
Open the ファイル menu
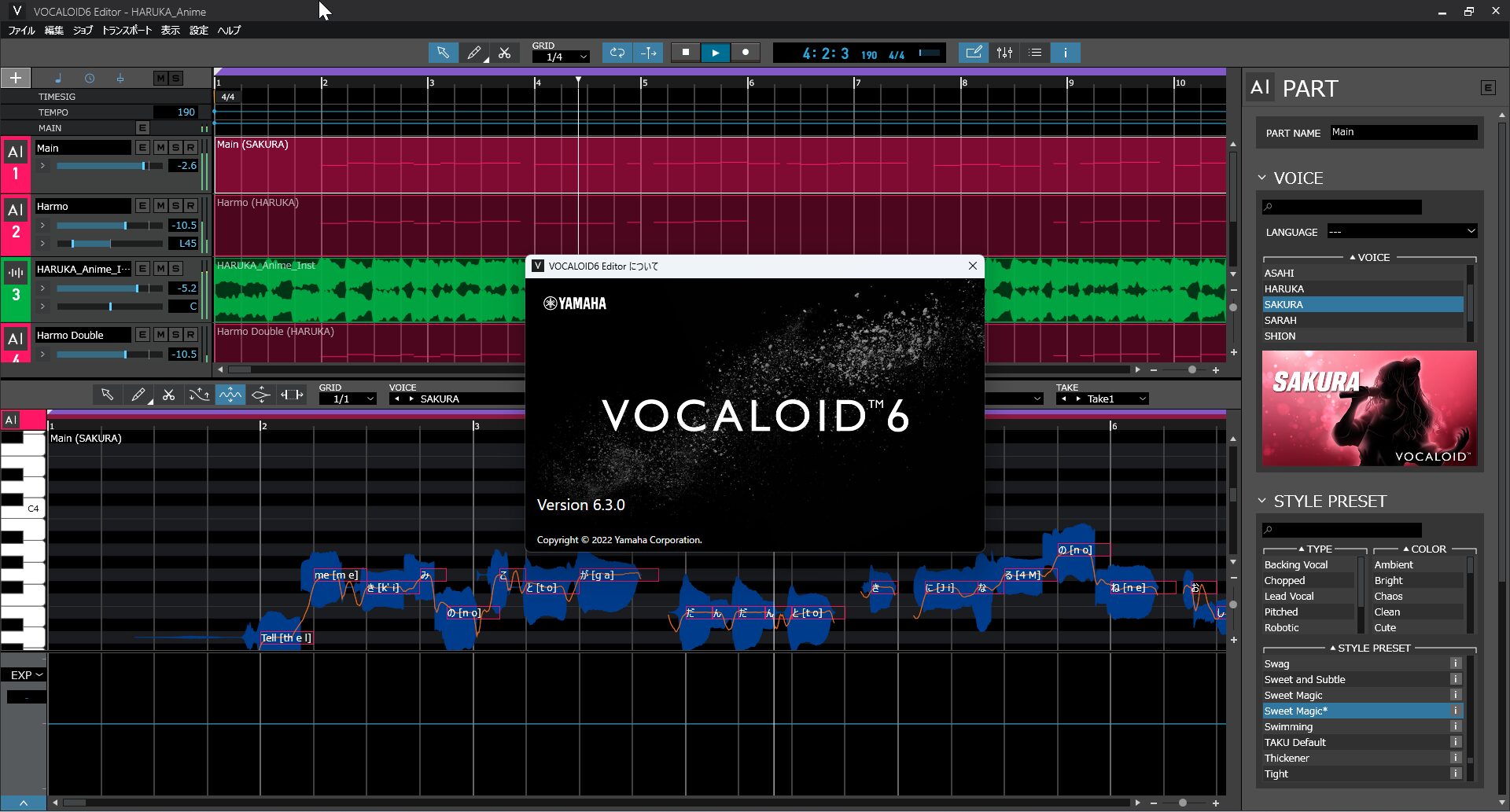[x=22, y=30]
